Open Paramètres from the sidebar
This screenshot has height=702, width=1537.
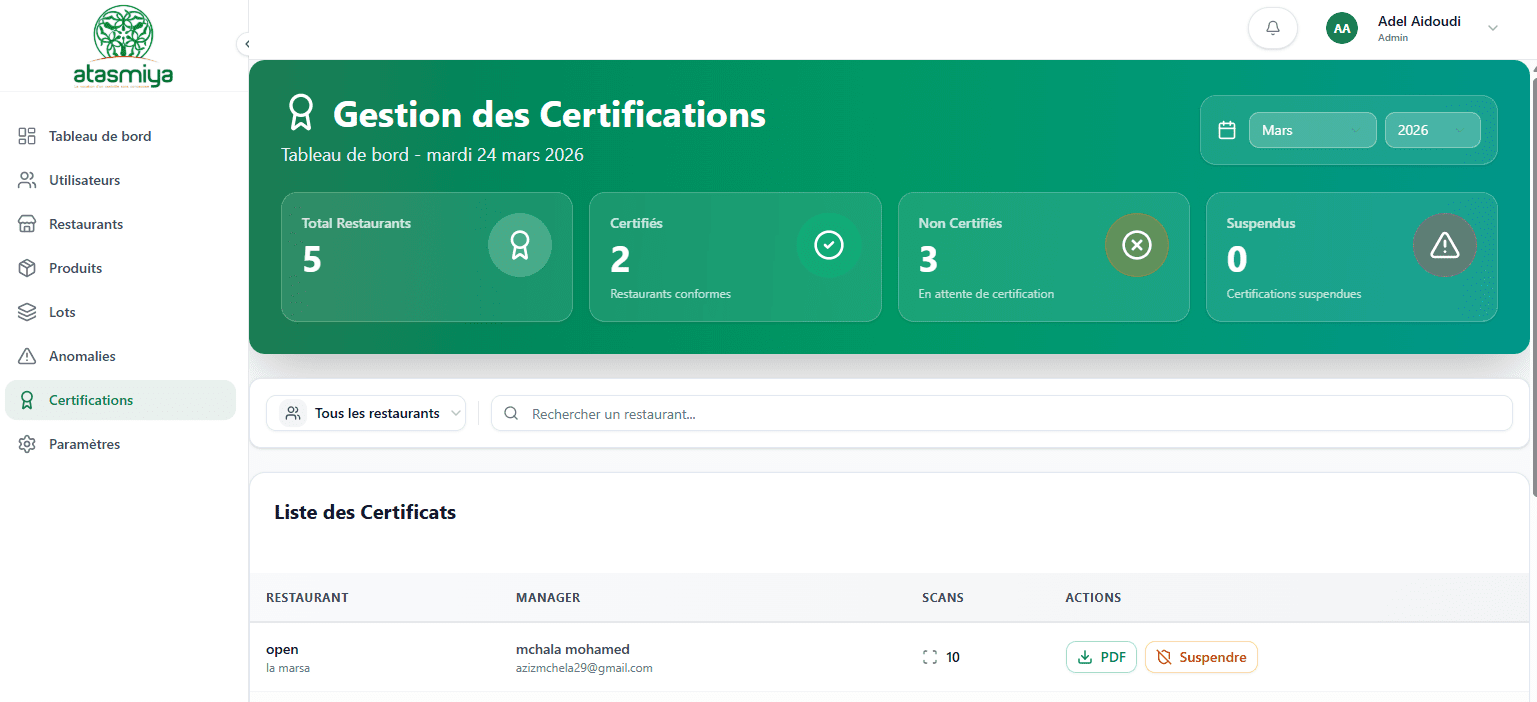[84, 444]
